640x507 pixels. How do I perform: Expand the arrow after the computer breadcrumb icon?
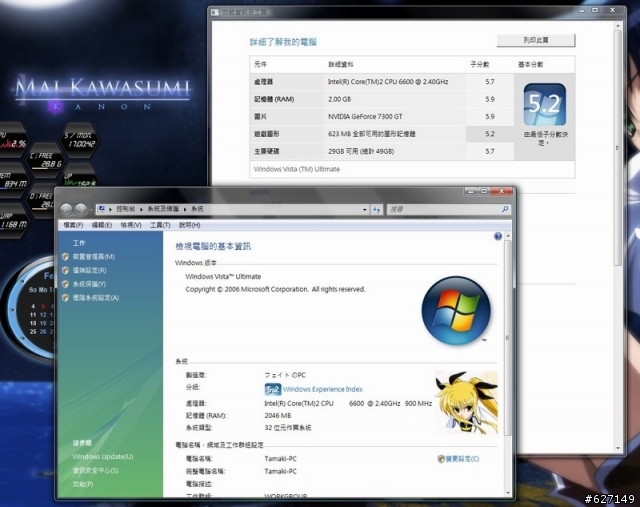tap(110, 209)
